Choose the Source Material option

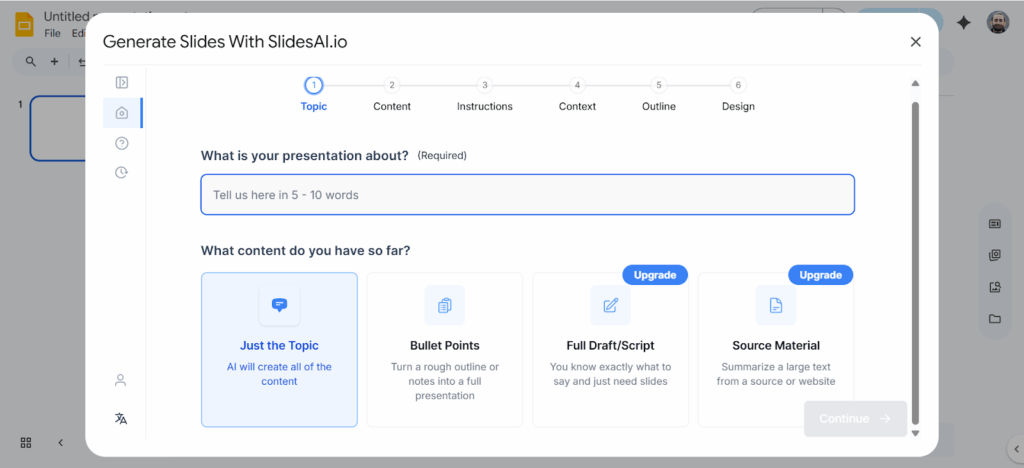point(776,349)
